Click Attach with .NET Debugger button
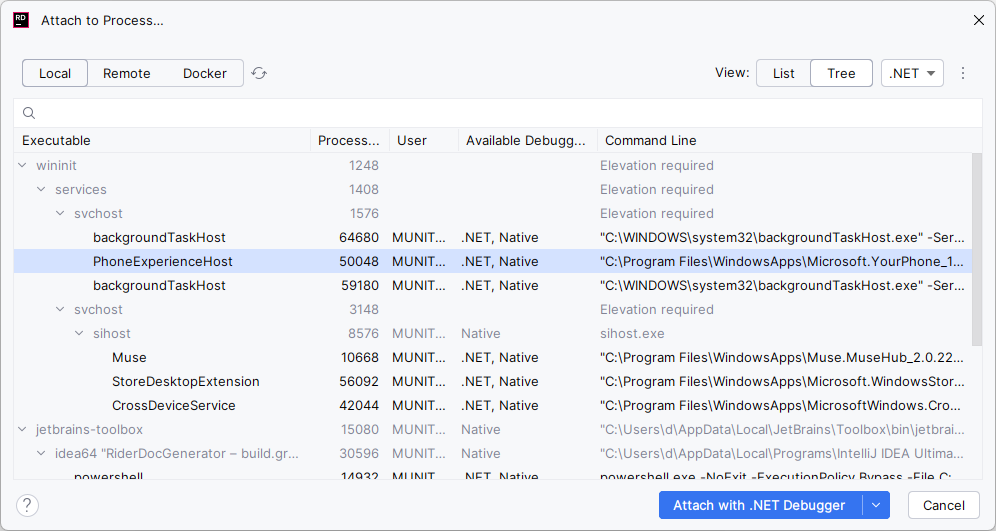The height and width of the screenshot is (531, 996). pos(760,505)
